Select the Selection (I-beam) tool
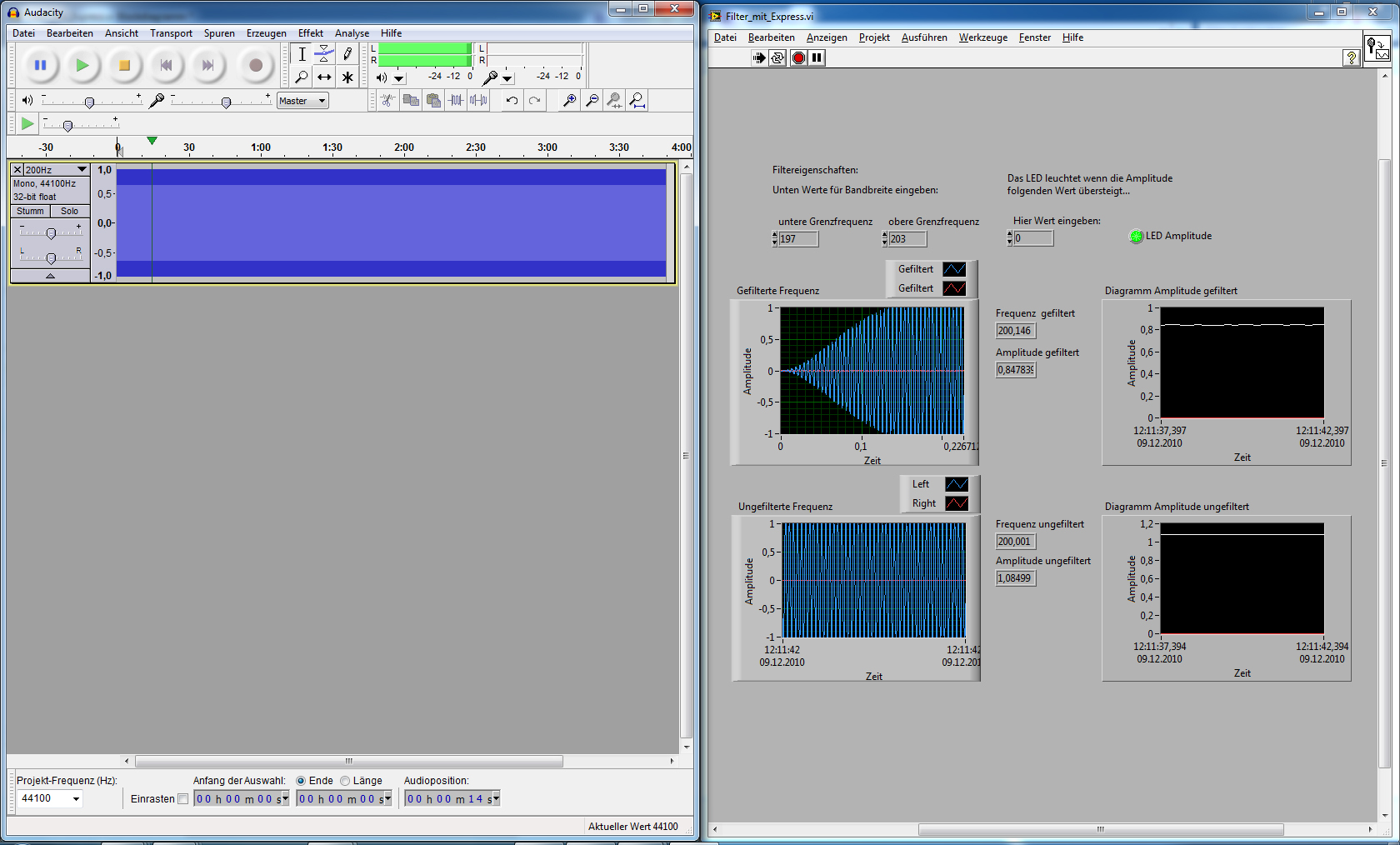Image resolution: width=1400 pixels, height=845 pixels. (x=302, y=54)
